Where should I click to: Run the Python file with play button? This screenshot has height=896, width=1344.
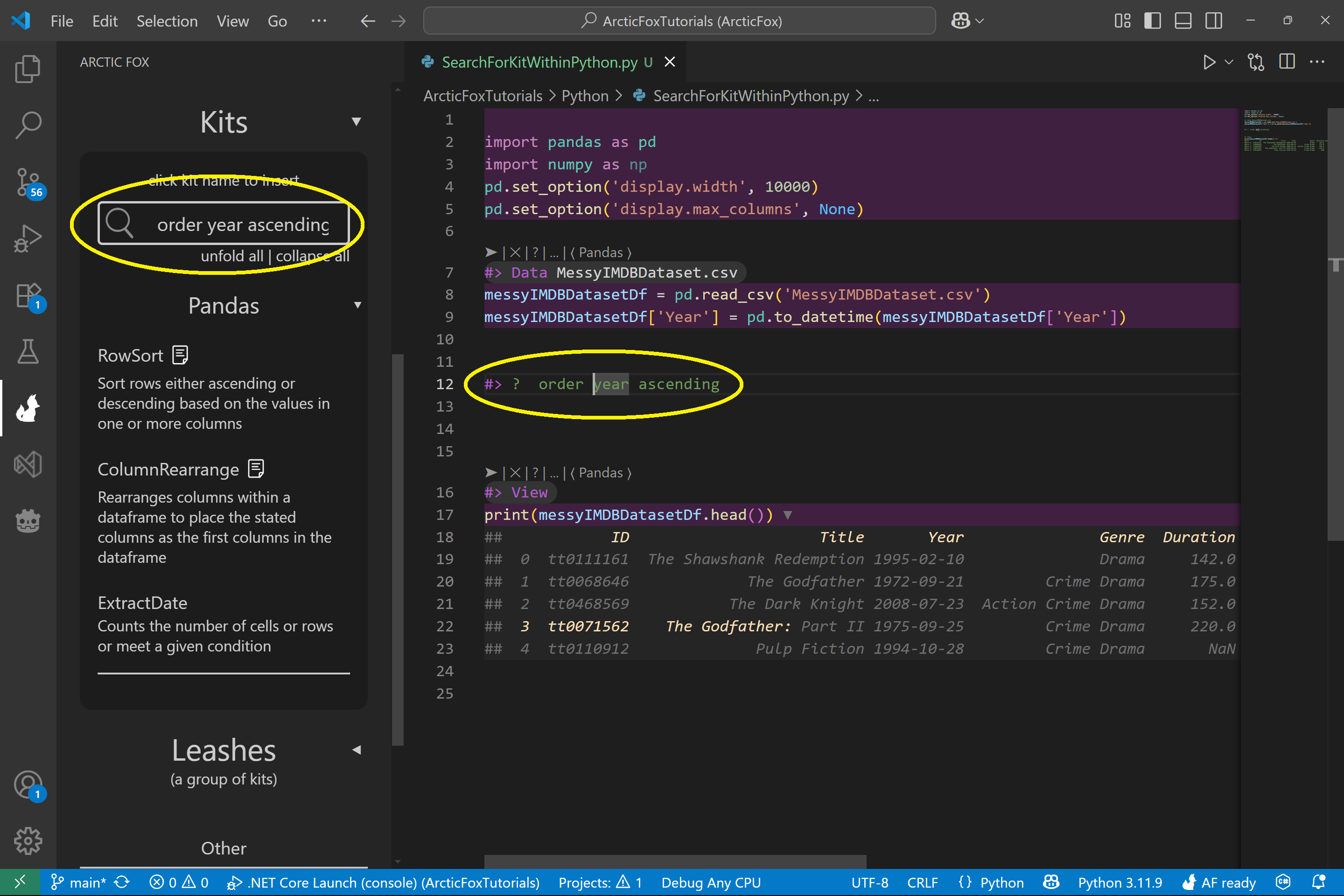tap(1209, 62)
